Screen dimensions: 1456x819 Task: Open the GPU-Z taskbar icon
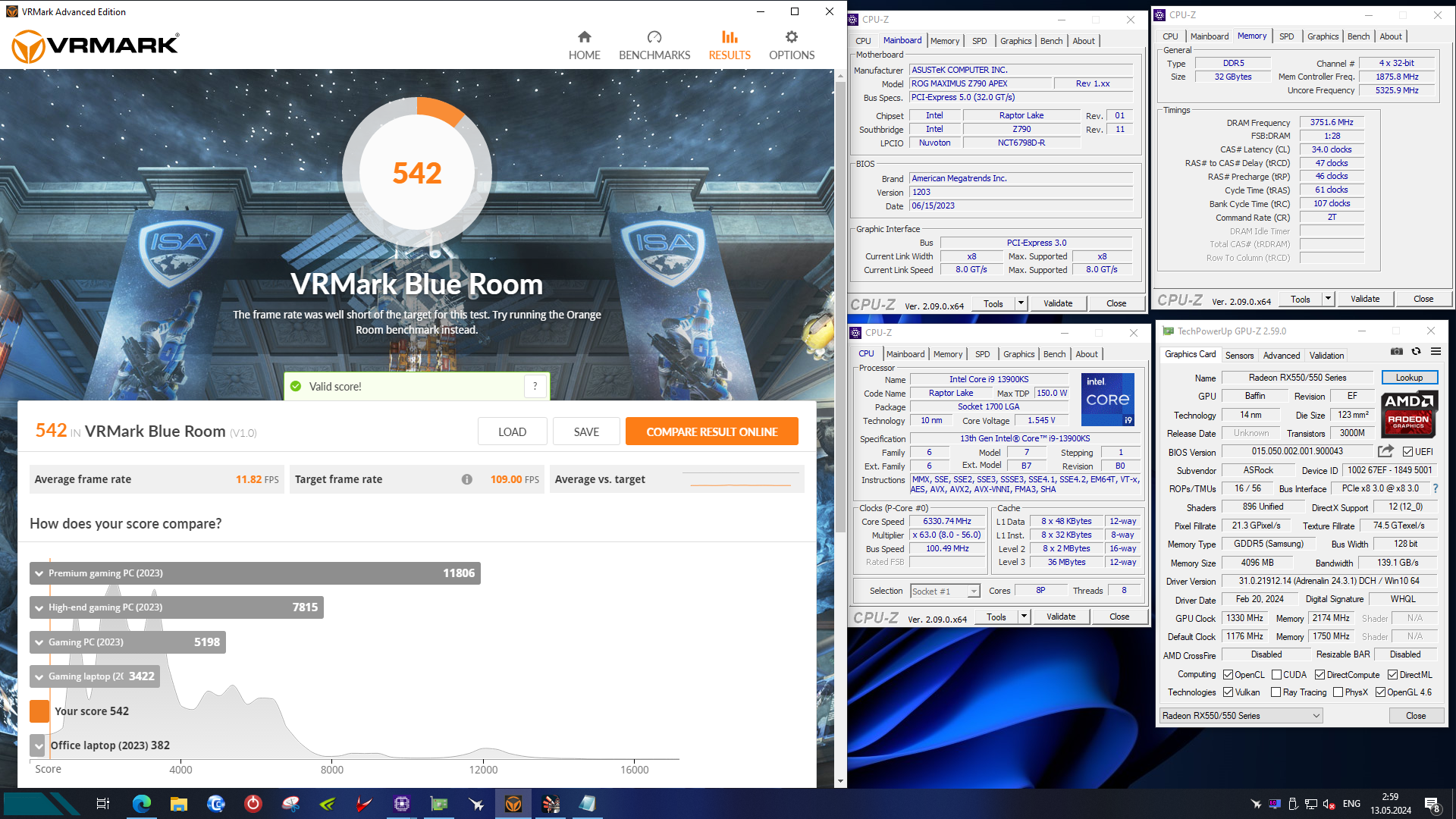(439, 804)
